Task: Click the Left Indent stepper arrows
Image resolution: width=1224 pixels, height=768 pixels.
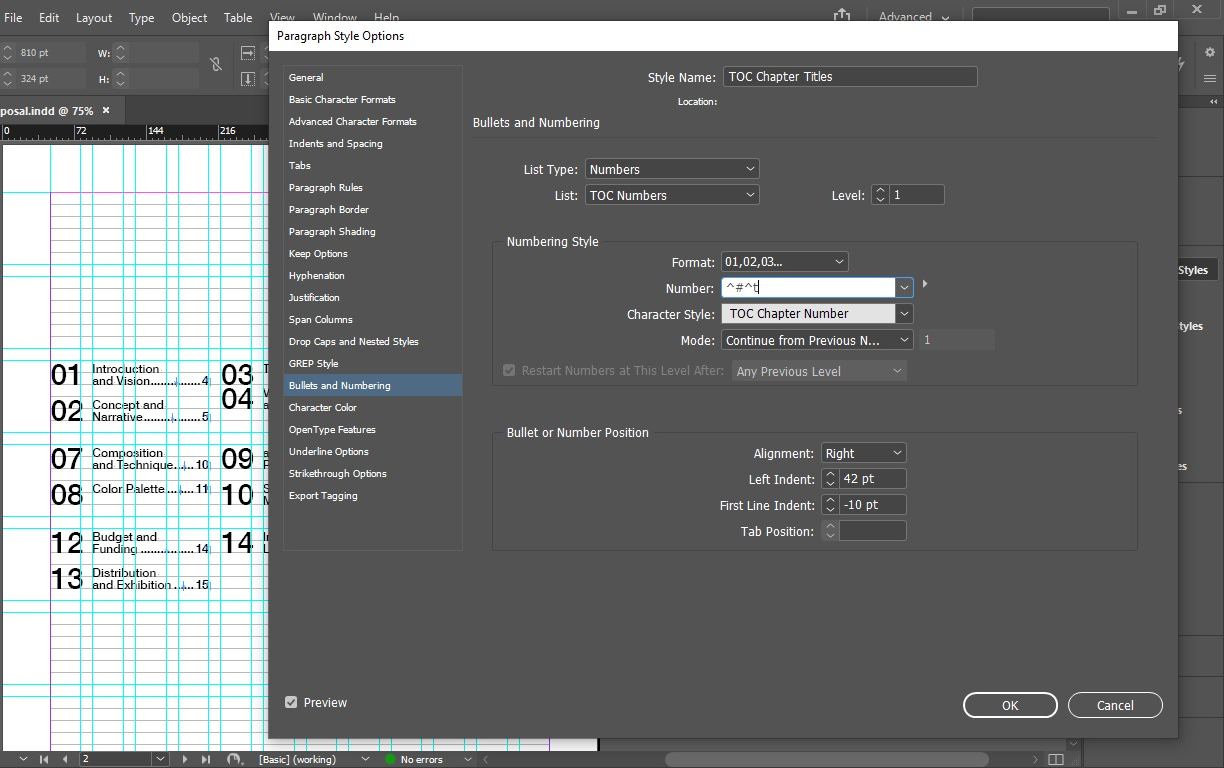Action: click(830, 479)
